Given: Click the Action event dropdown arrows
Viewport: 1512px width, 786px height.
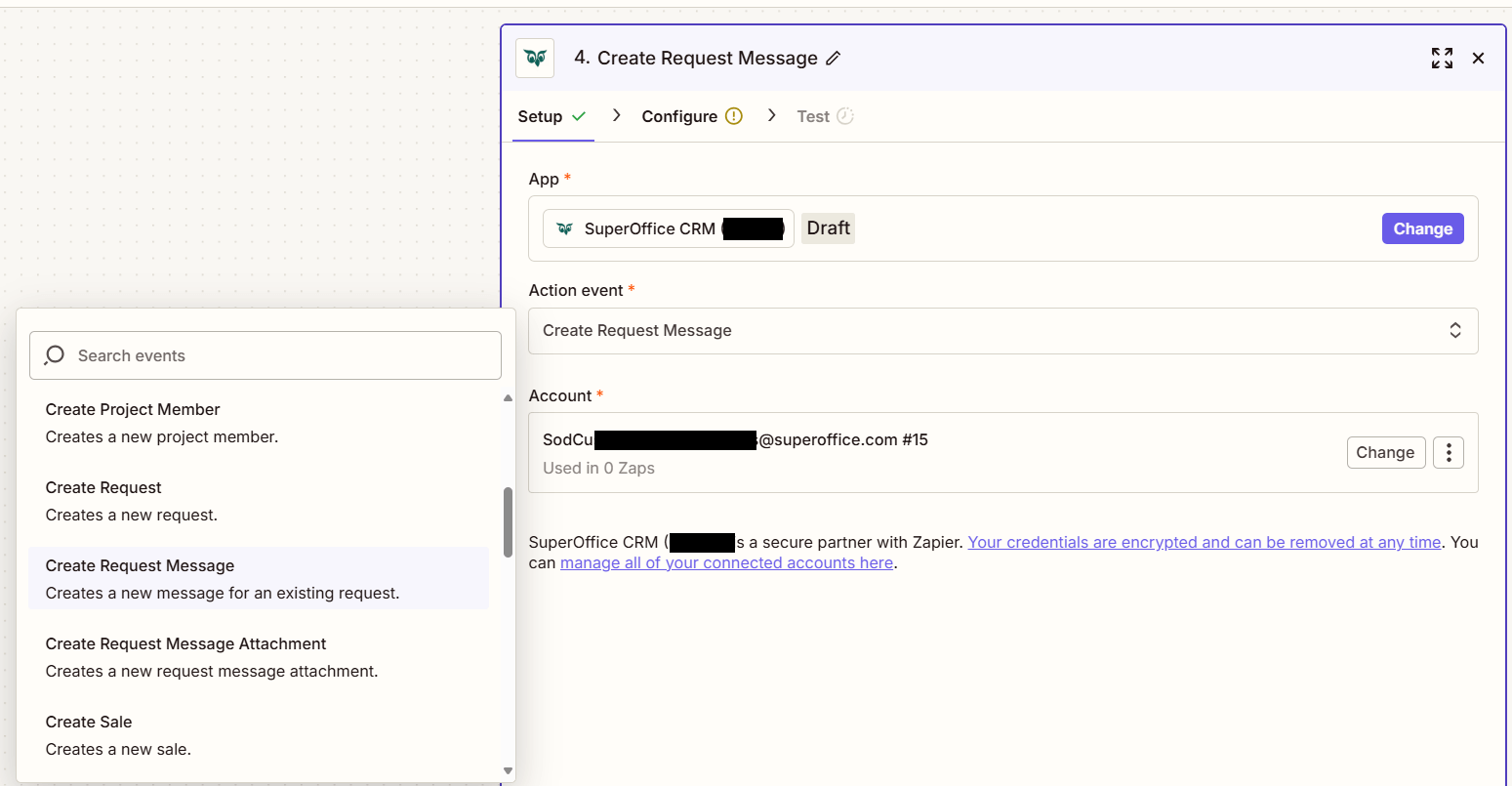Looking at the screenshot, I should pos(1455,331).
